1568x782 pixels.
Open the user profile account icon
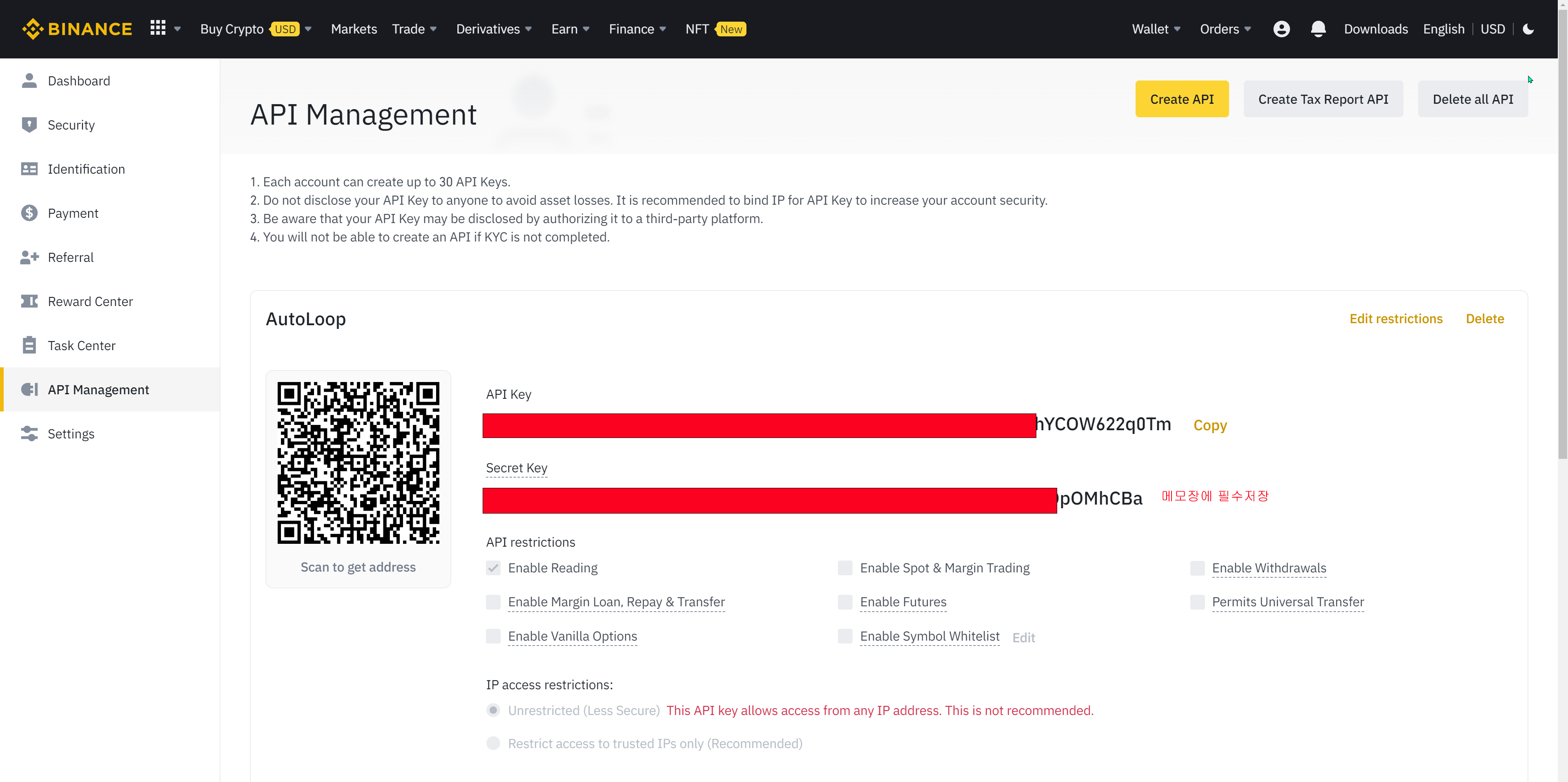(x=1281, y=29)
